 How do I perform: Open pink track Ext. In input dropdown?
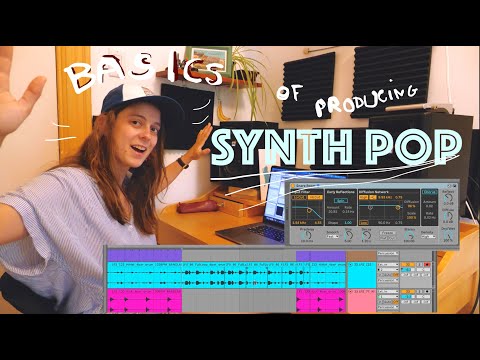point(388,291)
